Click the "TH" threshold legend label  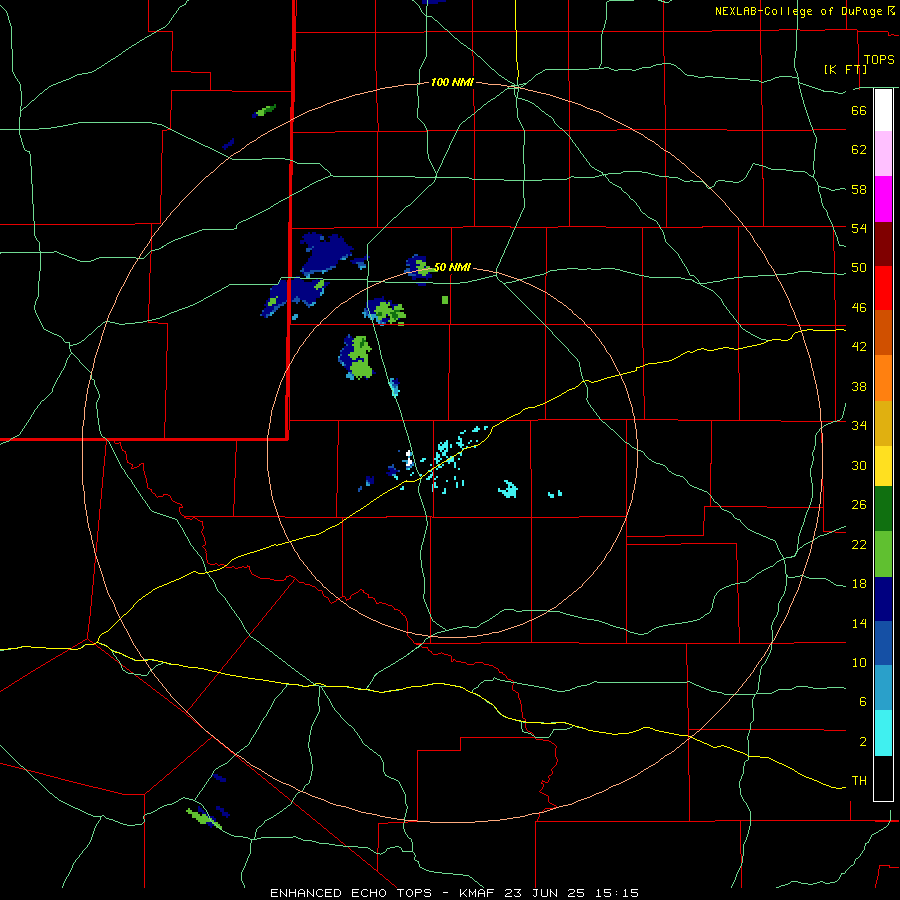coord(859,781)
